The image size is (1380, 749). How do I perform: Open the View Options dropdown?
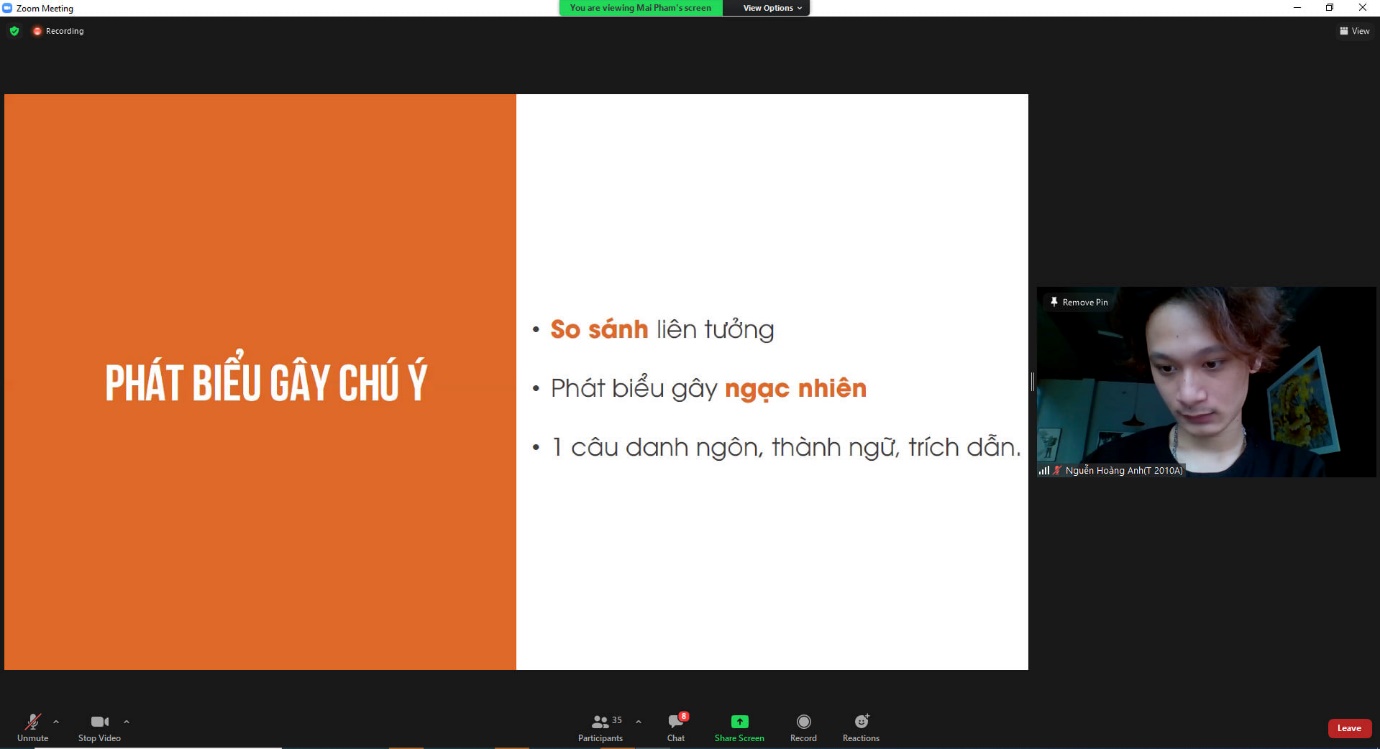[772, 8]
